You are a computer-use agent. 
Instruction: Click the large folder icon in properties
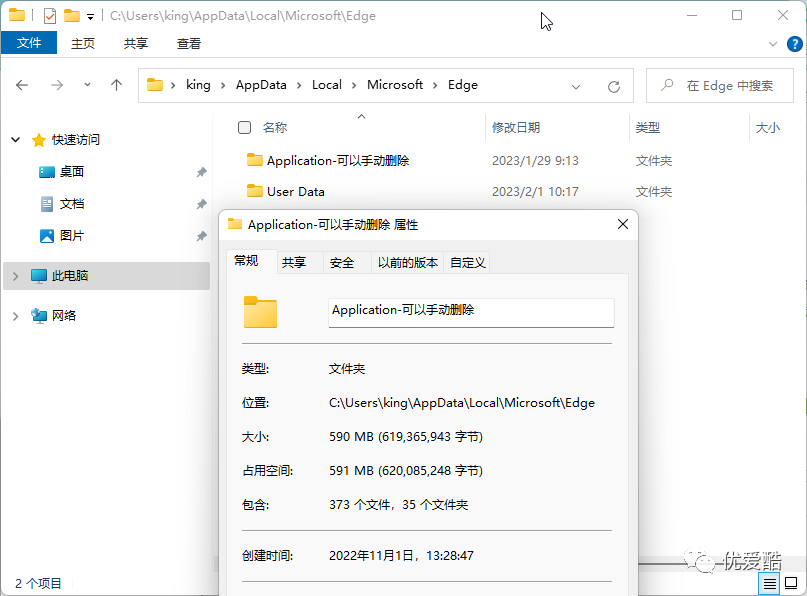[x=260, y=312]
